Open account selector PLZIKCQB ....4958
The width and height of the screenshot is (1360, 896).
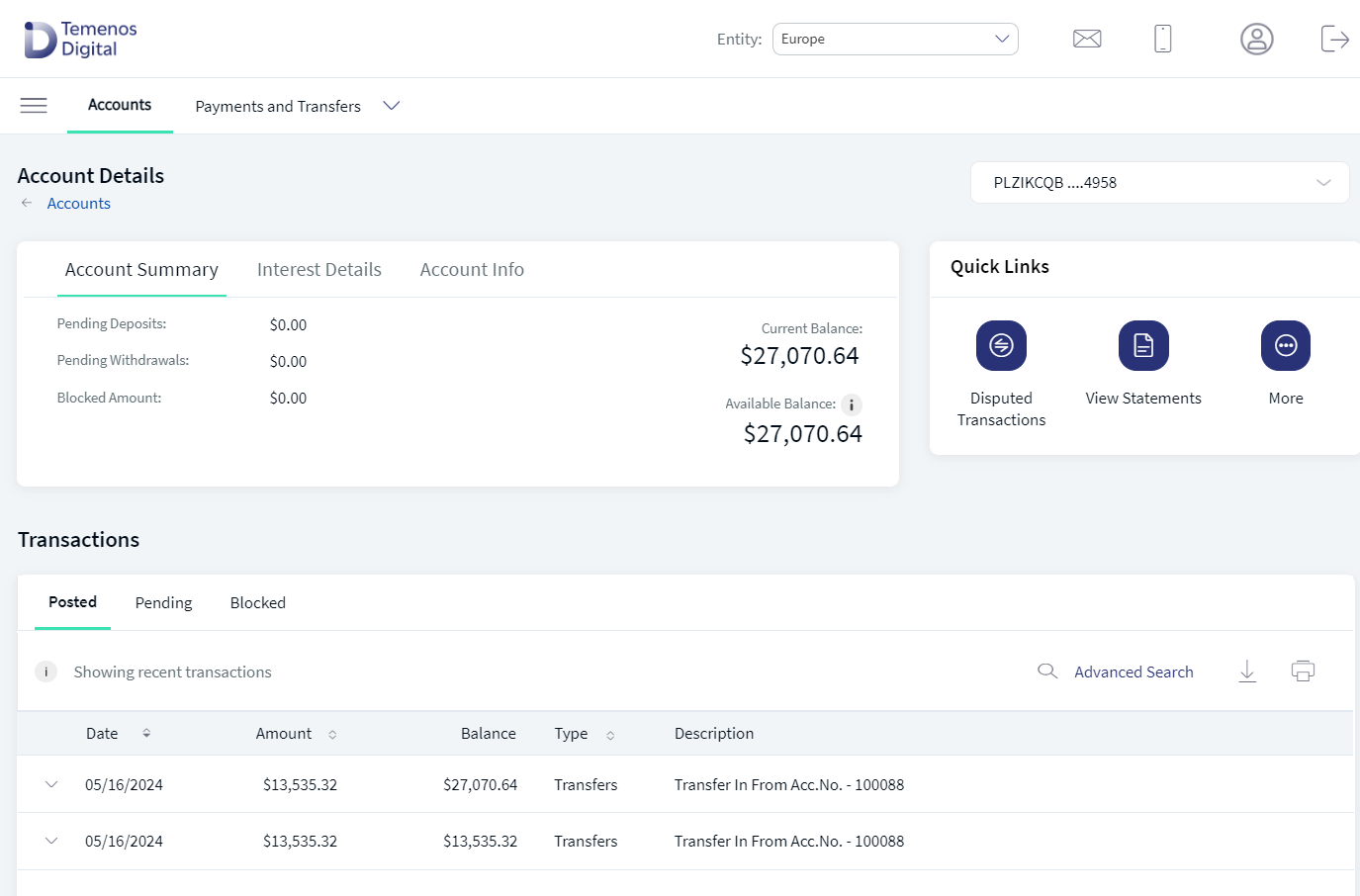(1159, 183)
